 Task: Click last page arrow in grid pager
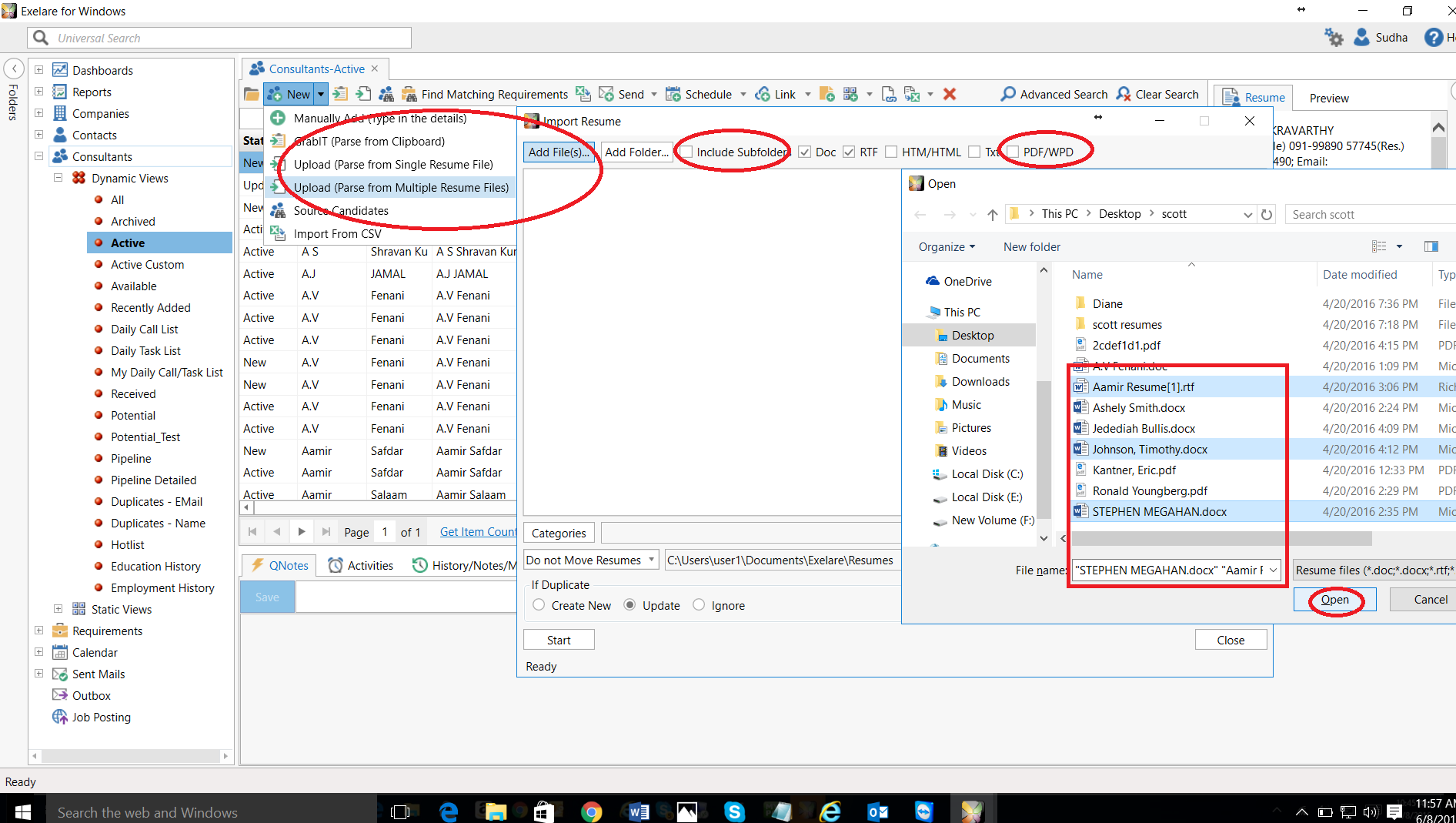click(326, 531)
